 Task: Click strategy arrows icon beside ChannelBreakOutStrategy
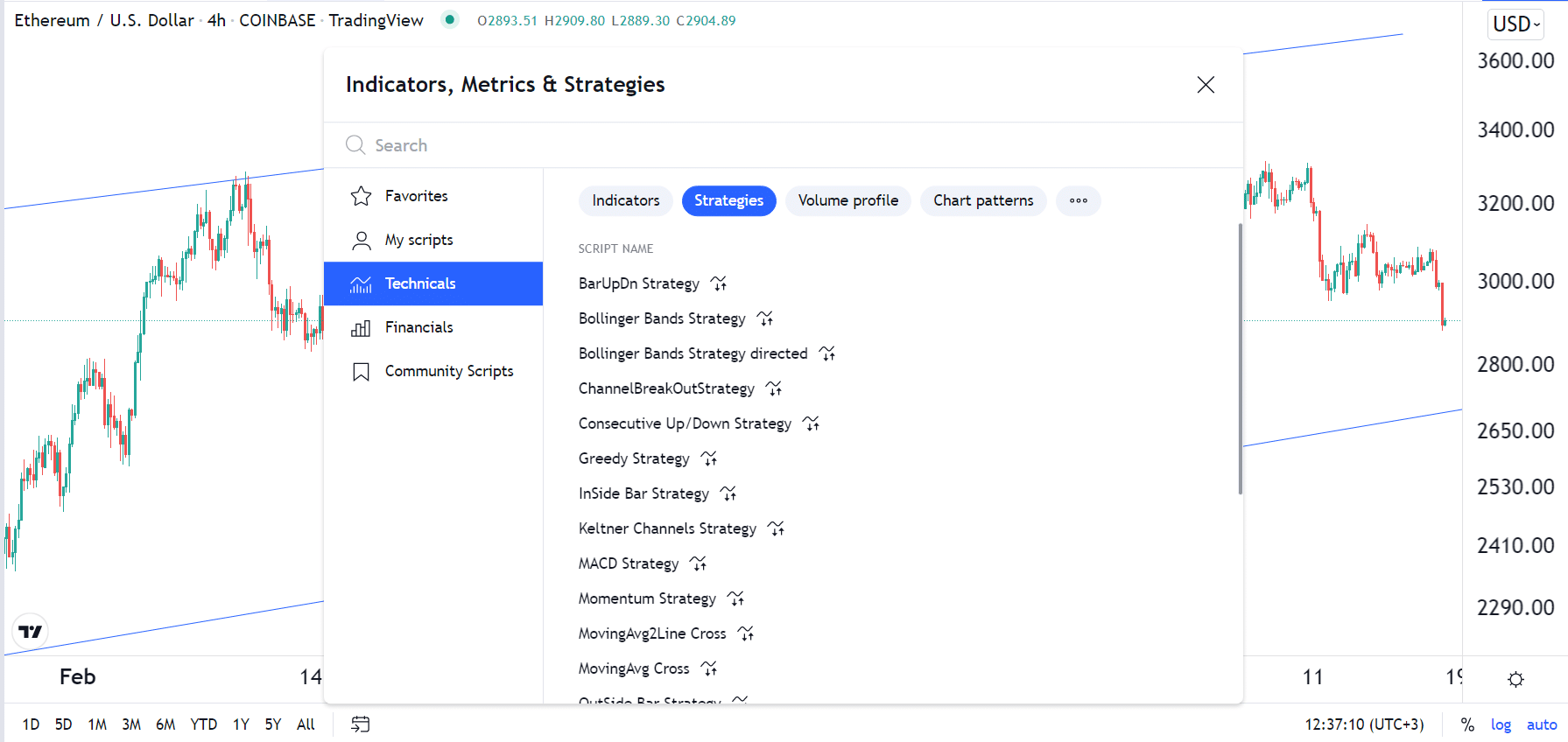click(774, 388)
